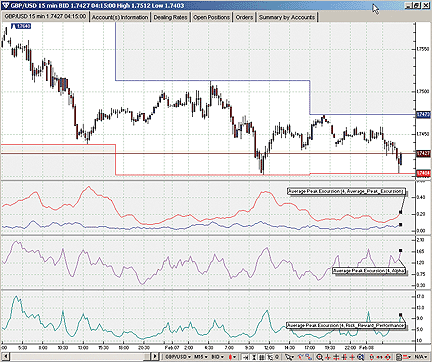Open the red line style dropdown
The width and height of the screenshot is (432, 362).
coord(408,357)
